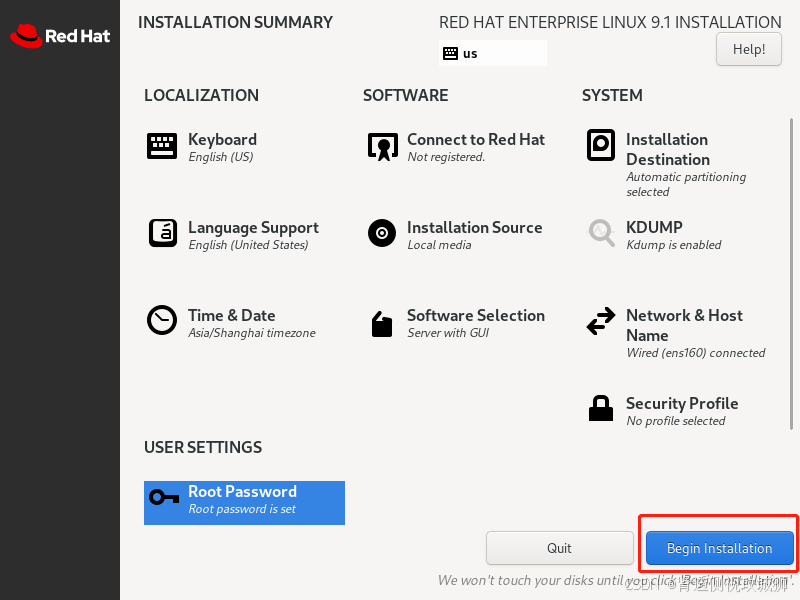Click the Network & Host Name arrows icon
This screenshot has width=800, height=600.
coord(601,321)
